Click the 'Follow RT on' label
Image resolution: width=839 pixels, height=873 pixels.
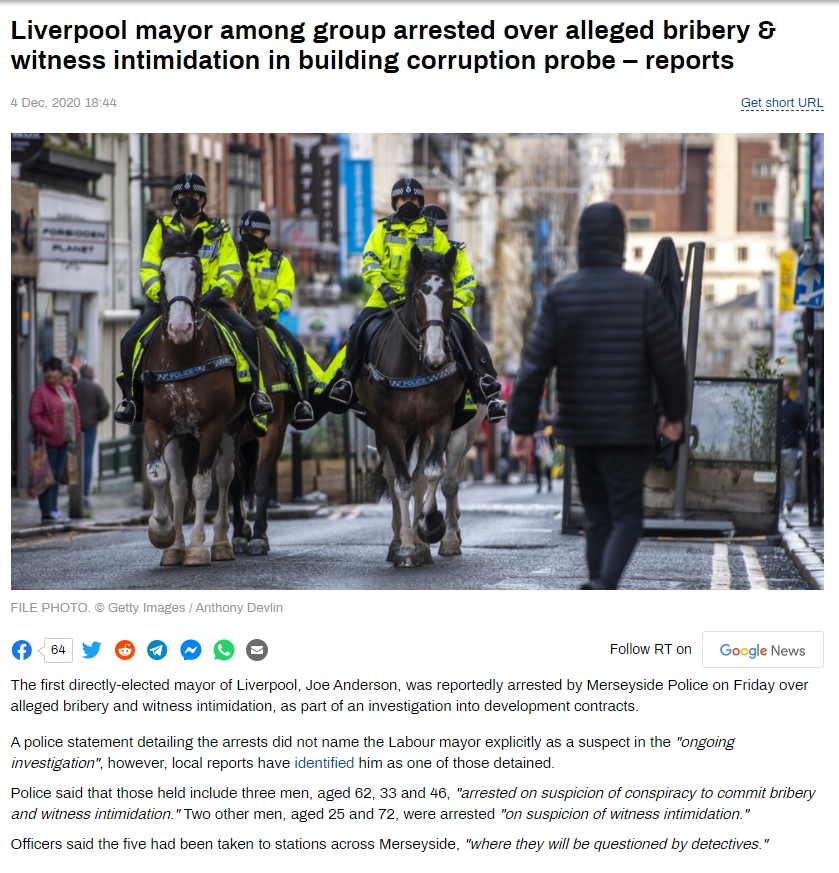coord(650,649)
